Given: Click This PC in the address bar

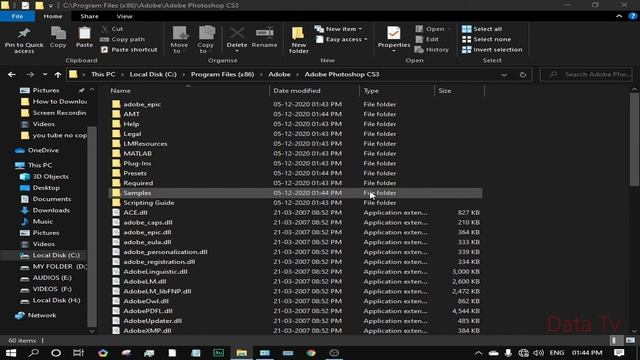Looking at the screenshot, I should pyautogui.click(x=103, y=74).
